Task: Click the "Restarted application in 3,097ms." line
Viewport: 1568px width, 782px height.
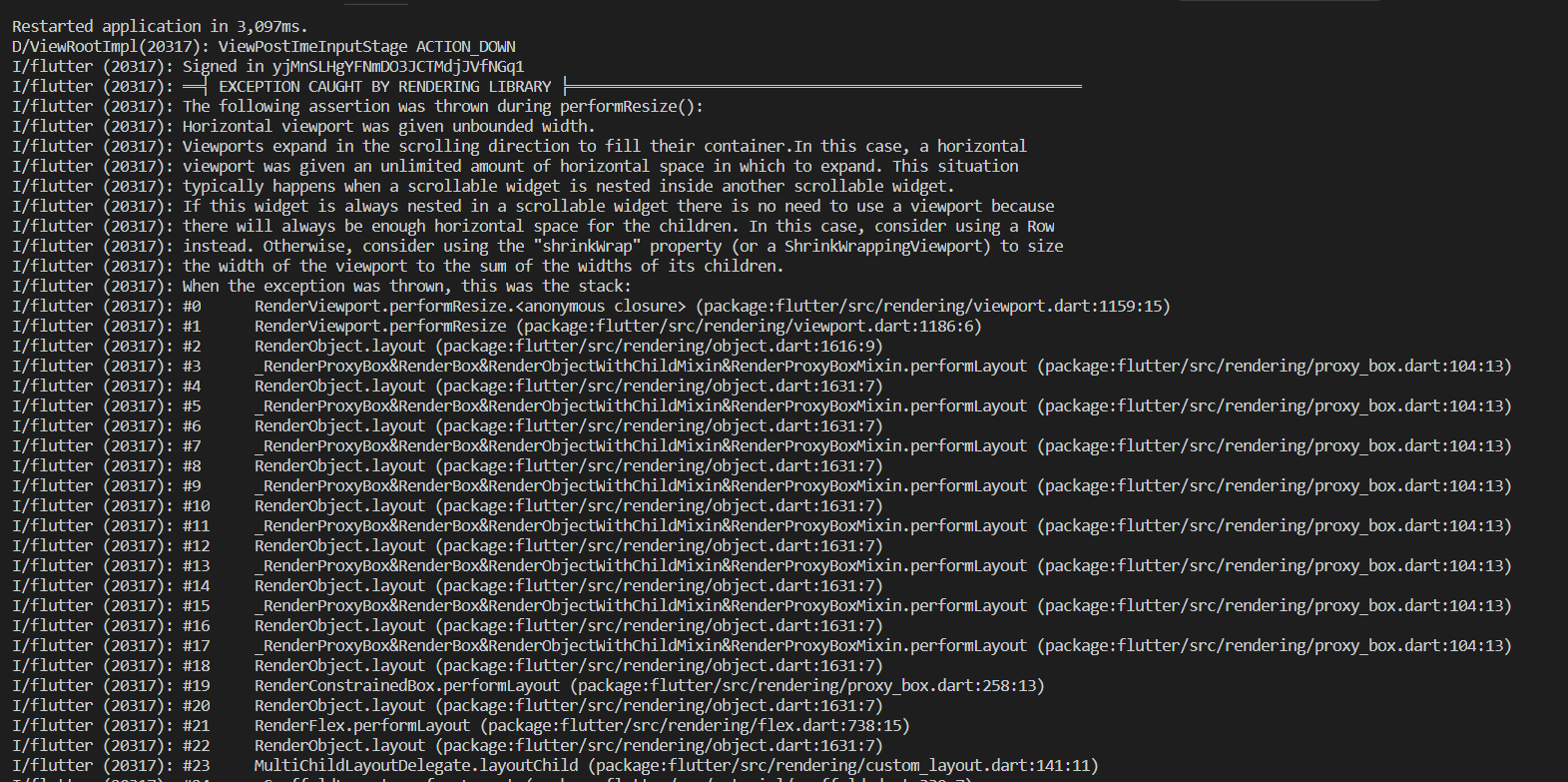Action: (160, 27)
